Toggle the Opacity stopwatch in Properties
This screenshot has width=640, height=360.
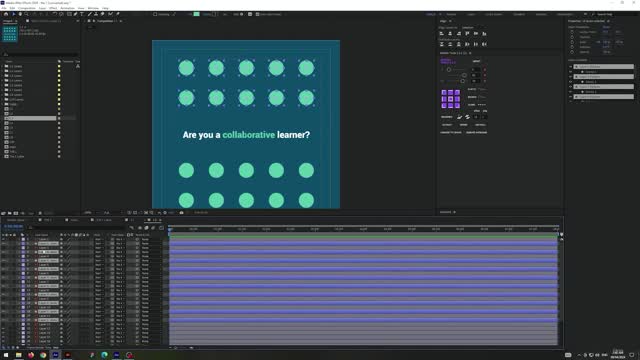pos(572,52)
